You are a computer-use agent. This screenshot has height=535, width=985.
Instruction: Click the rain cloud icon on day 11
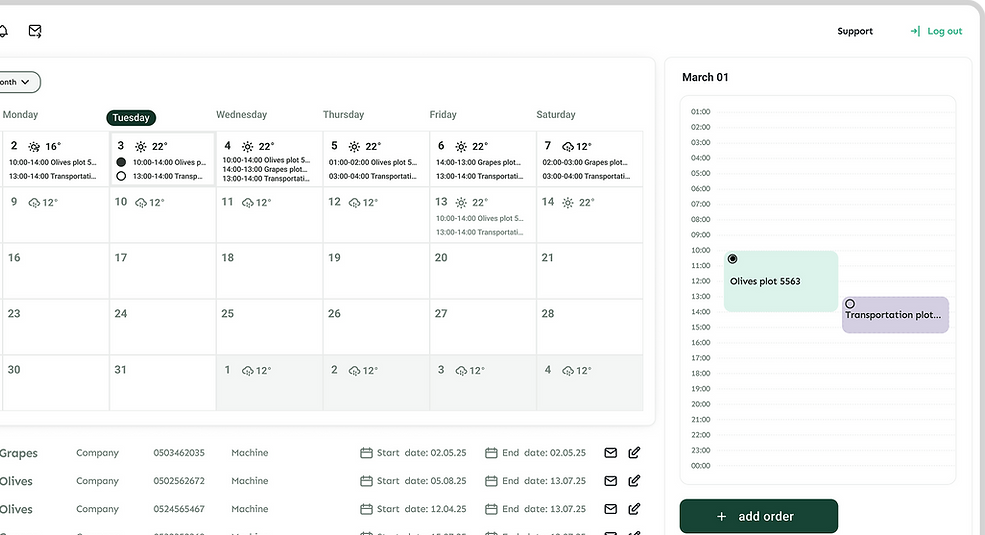point(248,203)
